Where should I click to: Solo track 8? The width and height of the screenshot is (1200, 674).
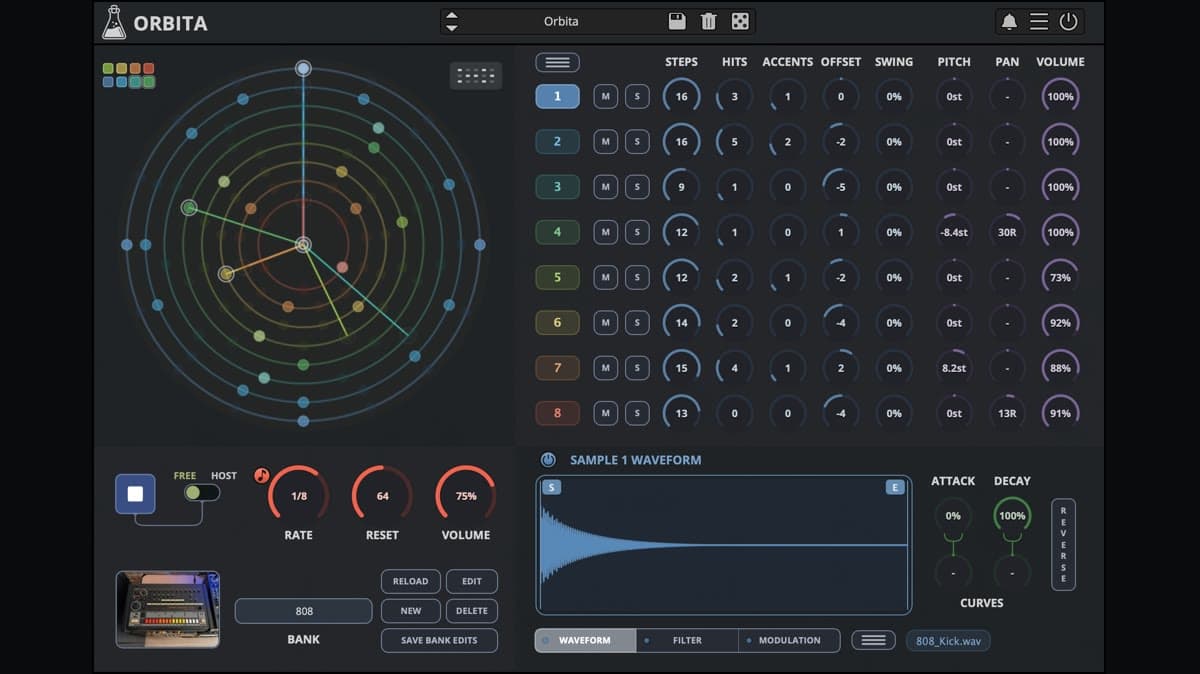637,413
